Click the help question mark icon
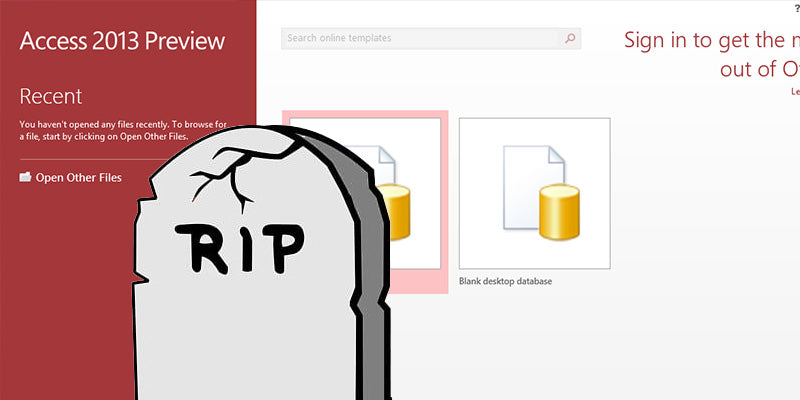The height and width of the screenshot is (400, 800). [796, 8]
